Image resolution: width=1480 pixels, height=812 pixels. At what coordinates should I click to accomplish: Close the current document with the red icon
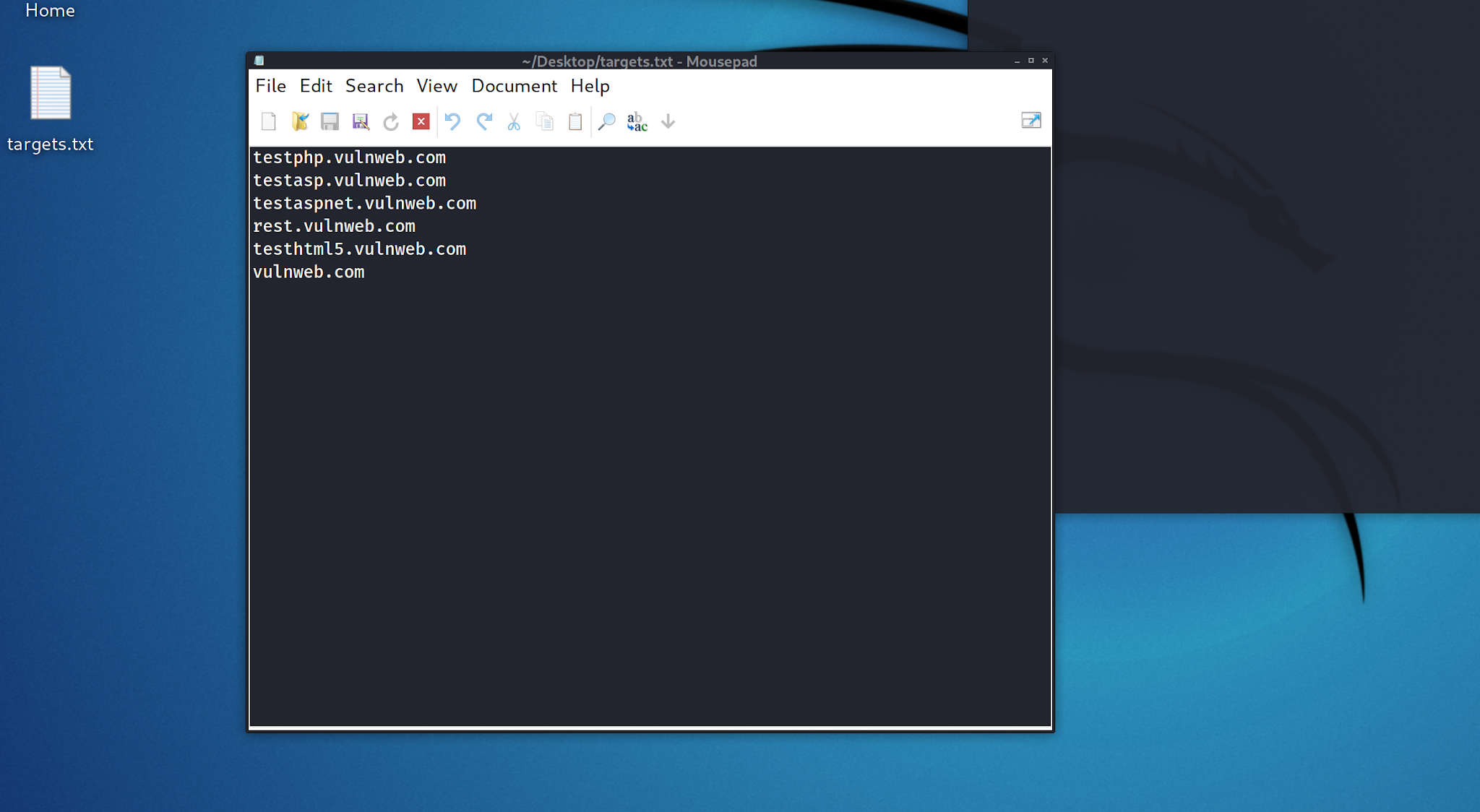click(421, 121)
